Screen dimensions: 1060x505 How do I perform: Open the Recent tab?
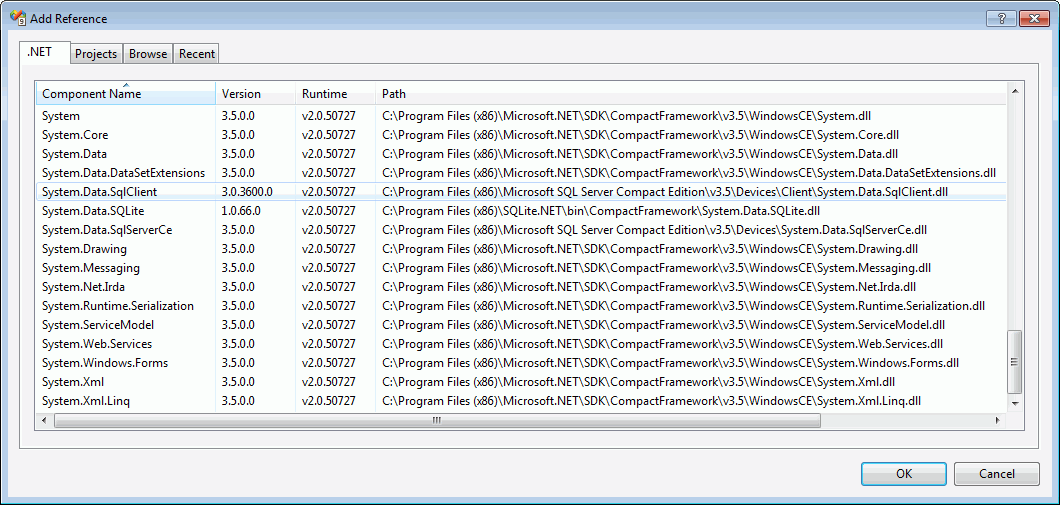(x=197, y=54)
